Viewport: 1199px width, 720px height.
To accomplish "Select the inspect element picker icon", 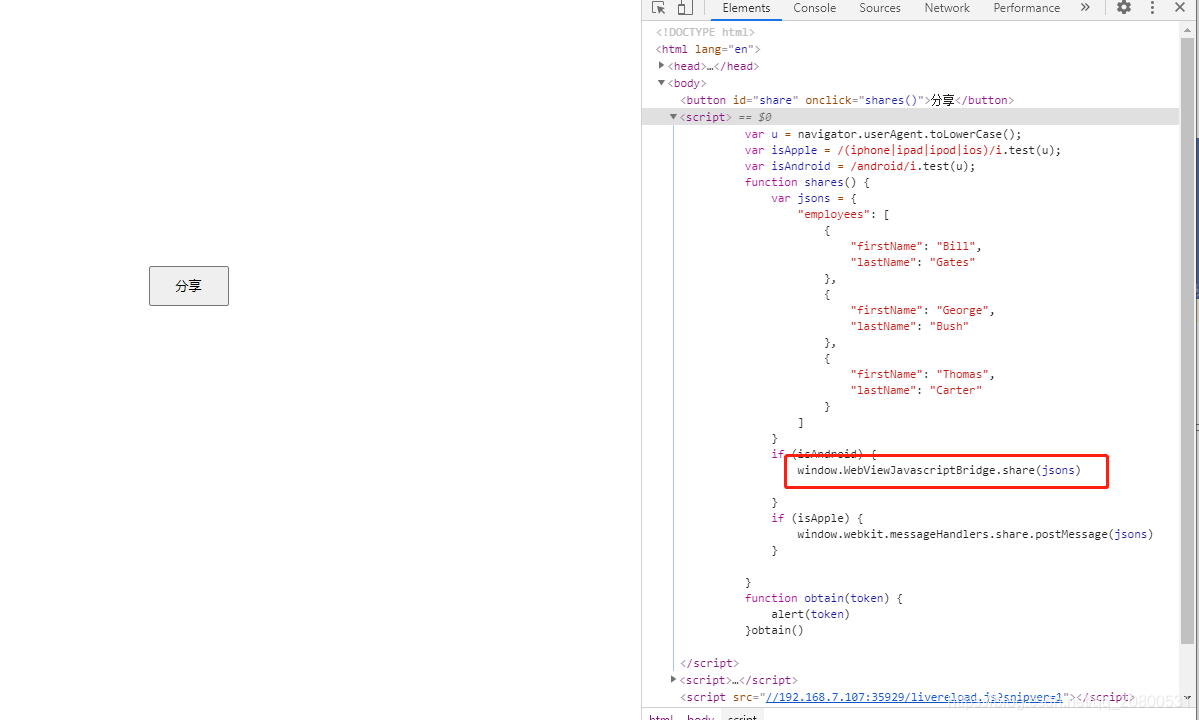I will click(657, 8).
